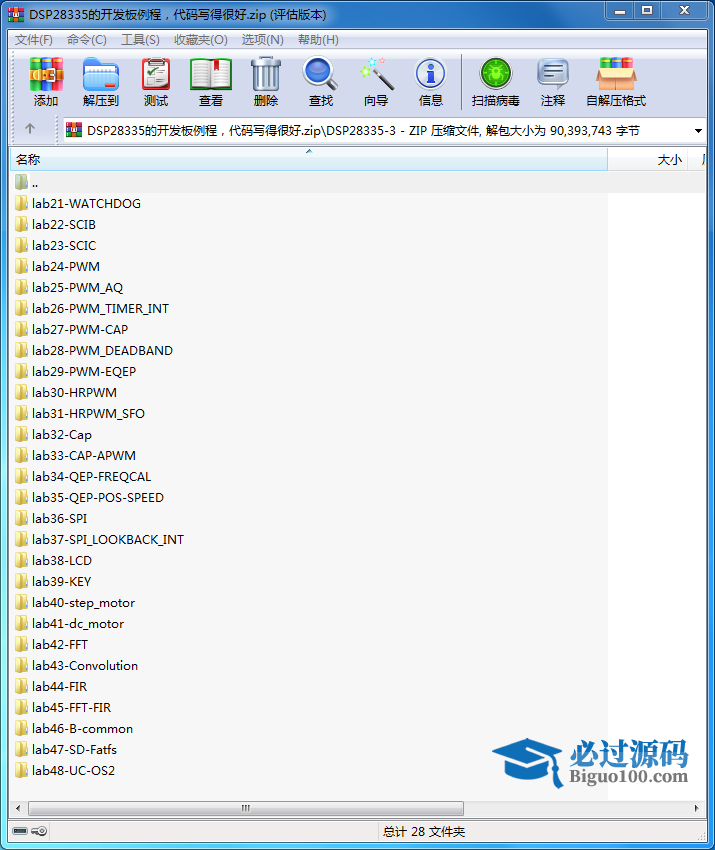
Task: Click the Comment (注释) icon
Action: [x=552, y=81]
